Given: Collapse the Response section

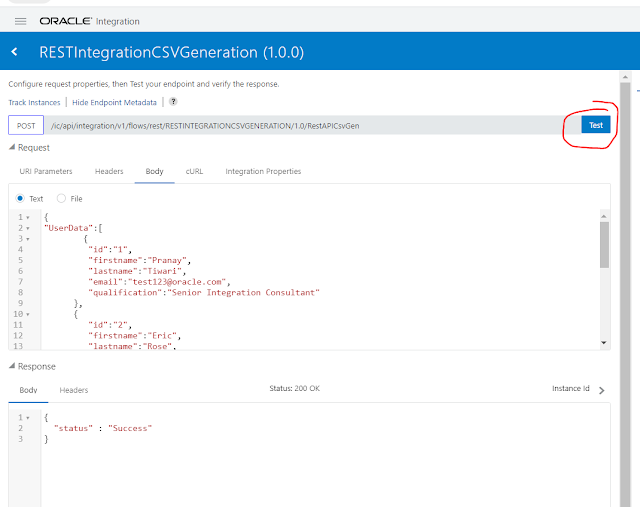Looking at the screenshot, I should pos(12,366).
